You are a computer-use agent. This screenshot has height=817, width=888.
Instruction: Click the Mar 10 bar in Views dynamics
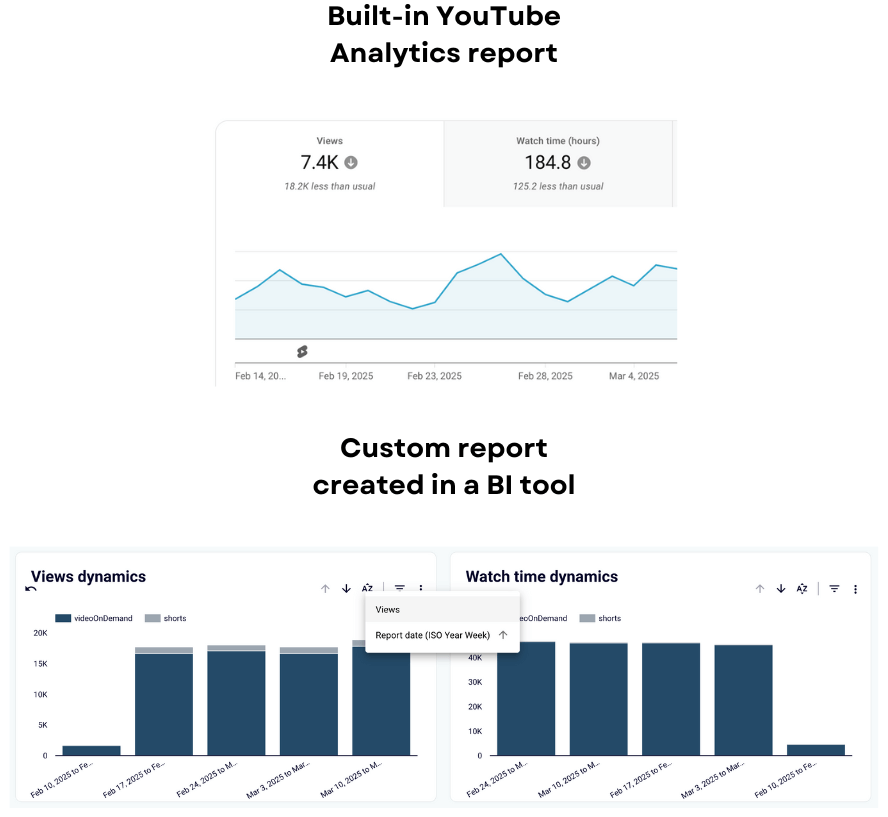point(381,702)
